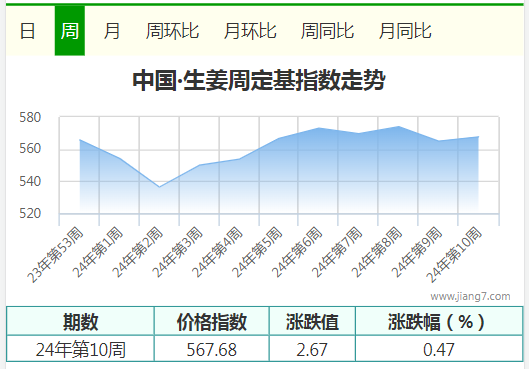The height and width of the screenshot is (369, 529).
Task: Click x-axis label 24年第7周
Action: (336, 252)
